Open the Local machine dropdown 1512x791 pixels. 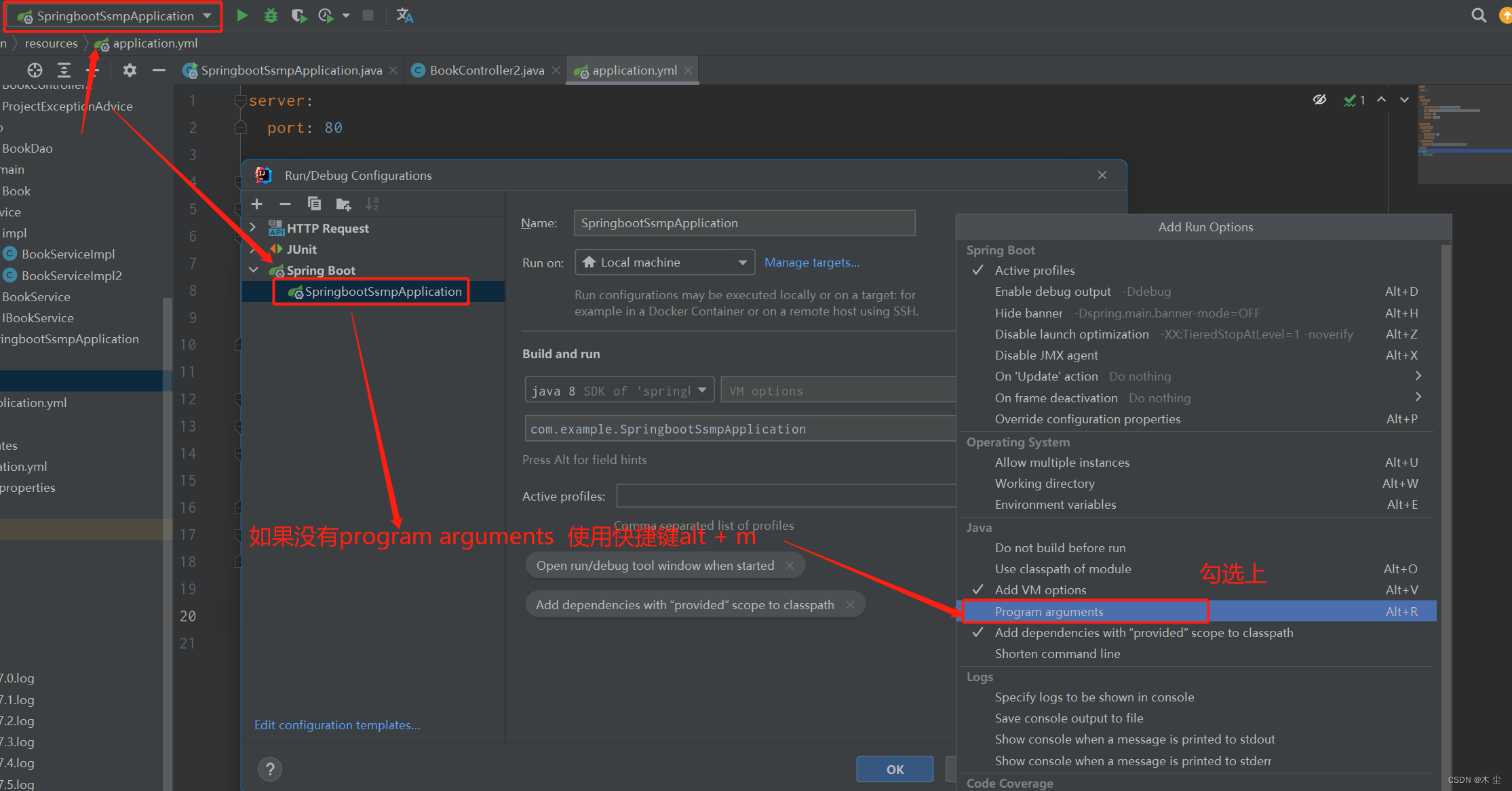pos(664,263)
